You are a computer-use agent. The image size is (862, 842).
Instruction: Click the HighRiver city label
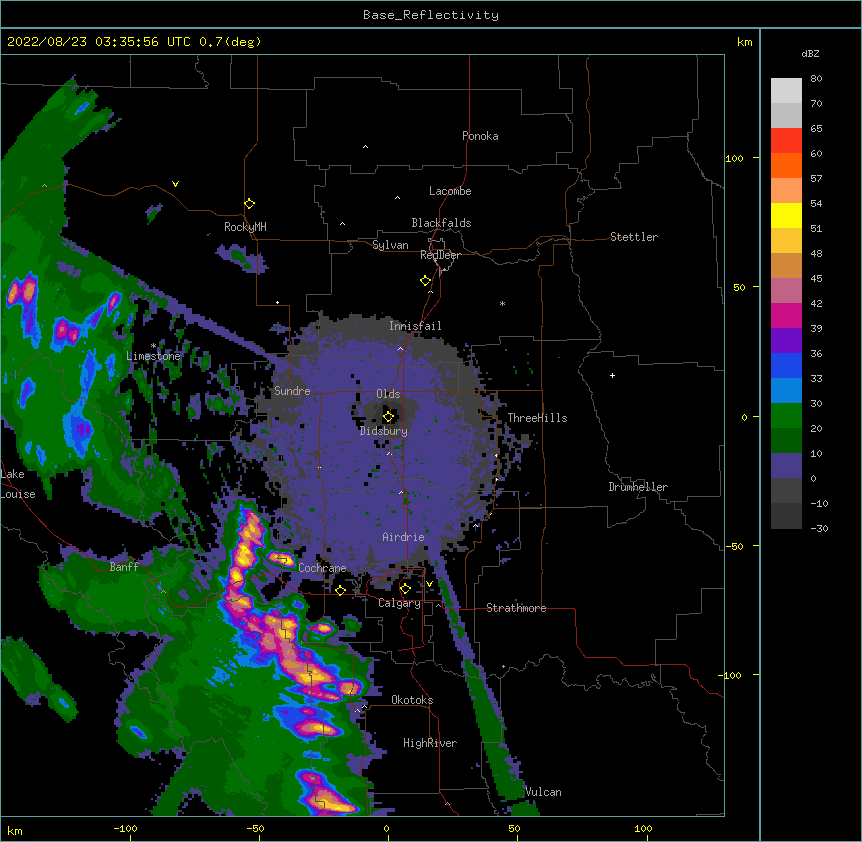(430, 743)
